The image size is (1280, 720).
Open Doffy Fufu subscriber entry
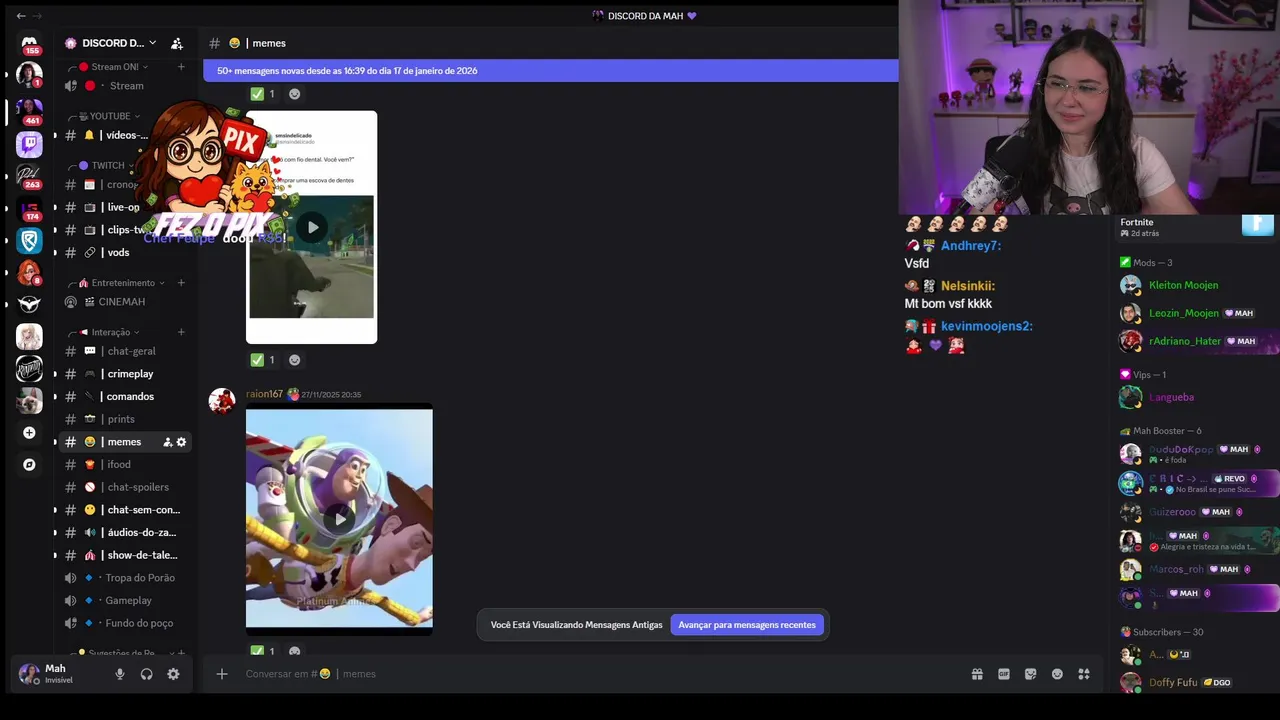click(x=1197, y=682)
